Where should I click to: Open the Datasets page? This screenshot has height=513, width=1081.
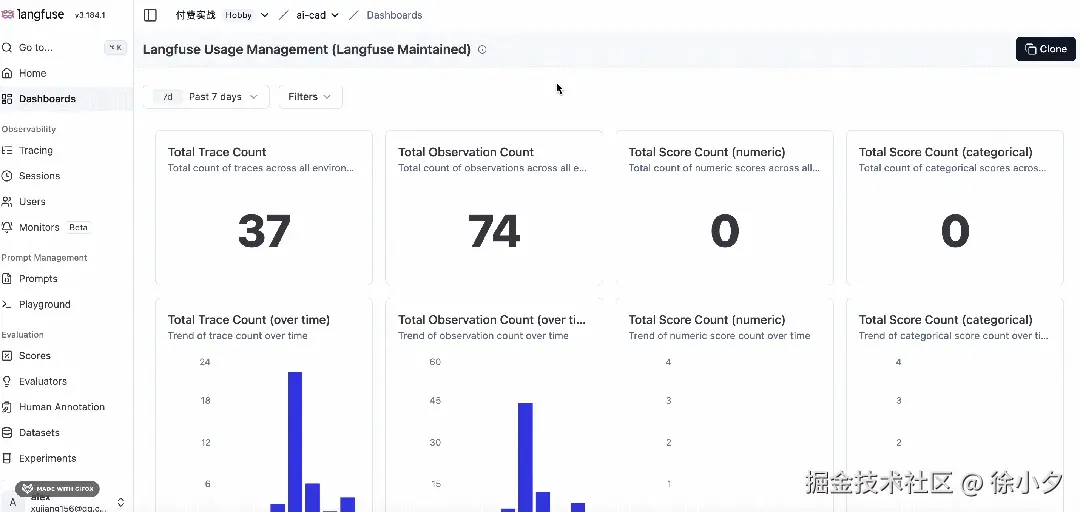39,433
